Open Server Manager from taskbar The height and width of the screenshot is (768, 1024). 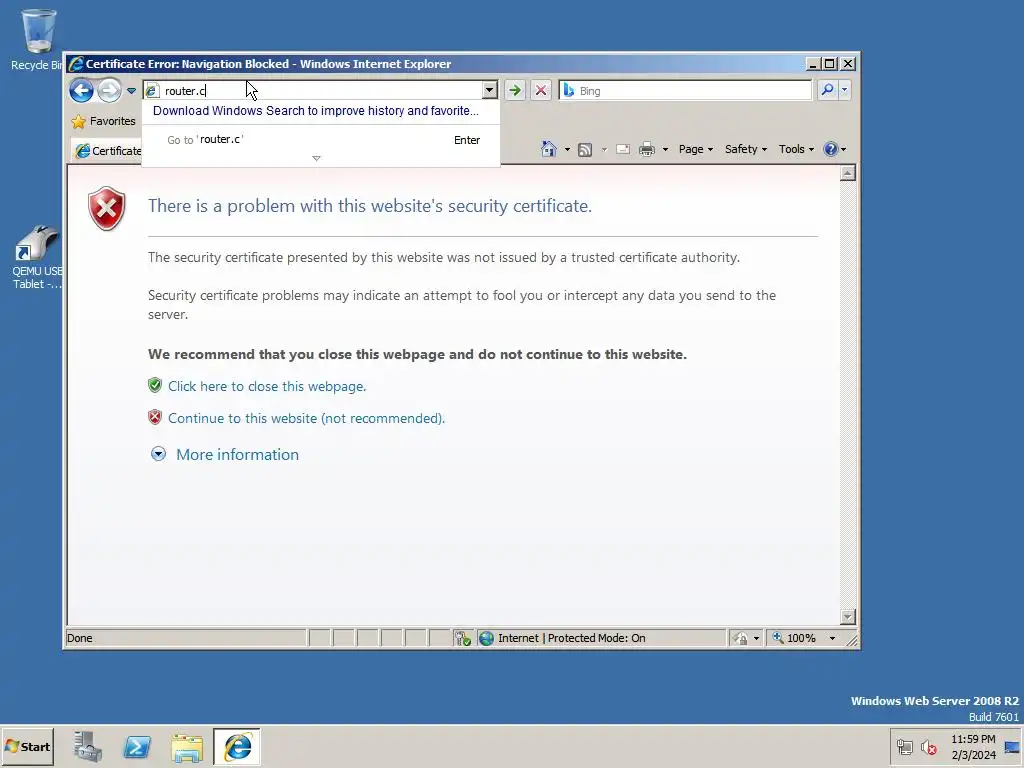pyautogui.click(x=88, y=746)
